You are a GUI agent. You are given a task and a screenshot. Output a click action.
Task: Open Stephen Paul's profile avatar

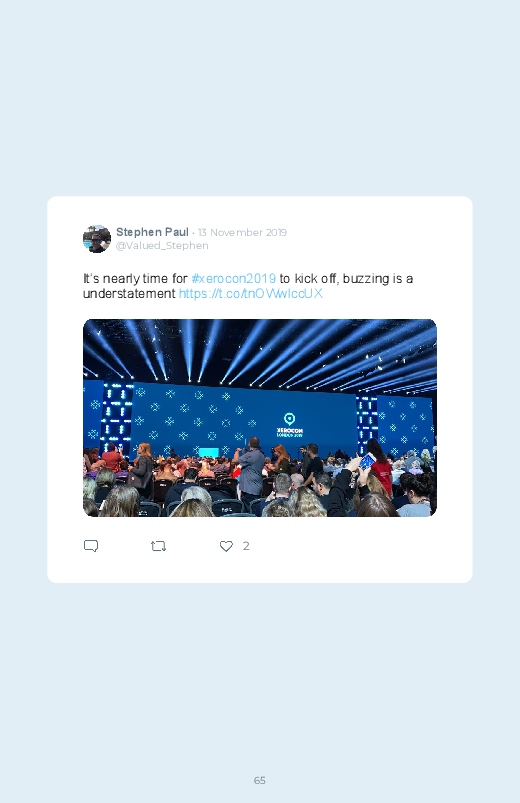click(x=97, y=239)
